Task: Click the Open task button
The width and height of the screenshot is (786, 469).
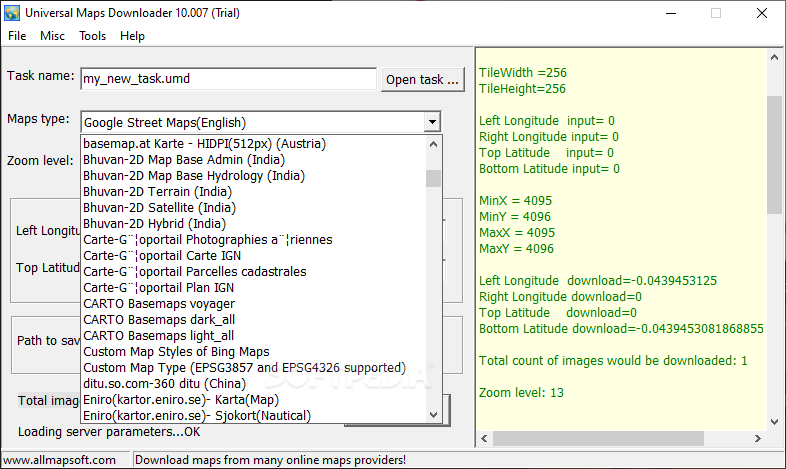Action: click(423, 80)
